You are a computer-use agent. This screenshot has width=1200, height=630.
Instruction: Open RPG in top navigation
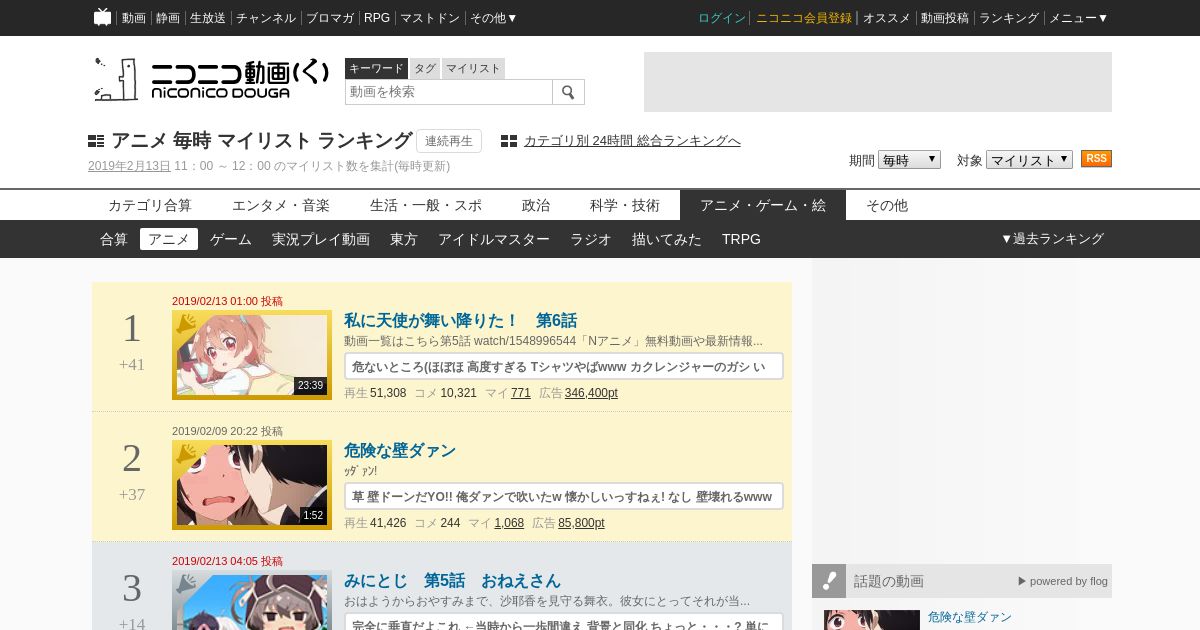pyautogui.click(x=377, y=18)
